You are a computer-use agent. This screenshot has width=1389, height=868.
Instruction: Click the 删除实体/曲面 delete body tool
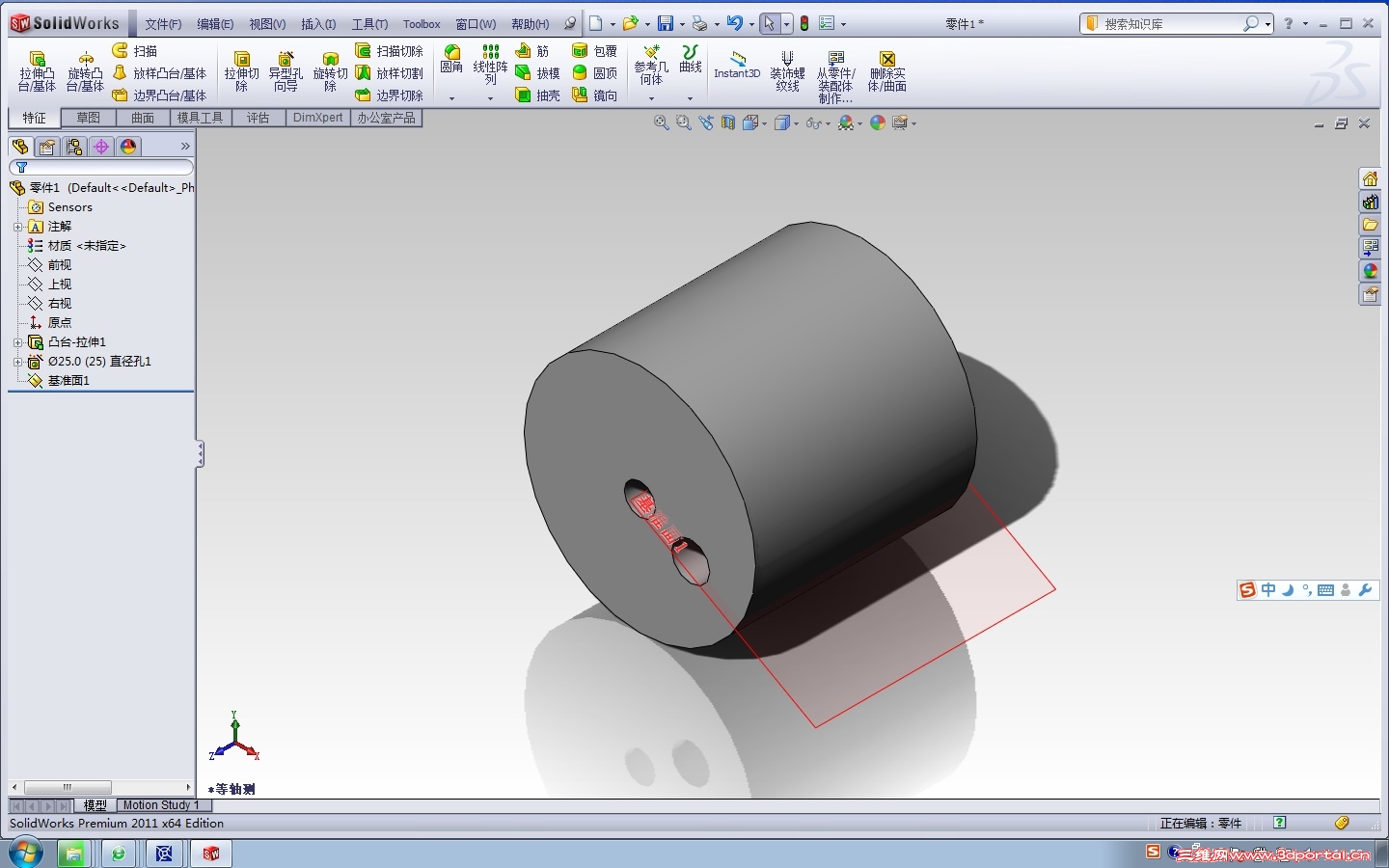[887, 71]
